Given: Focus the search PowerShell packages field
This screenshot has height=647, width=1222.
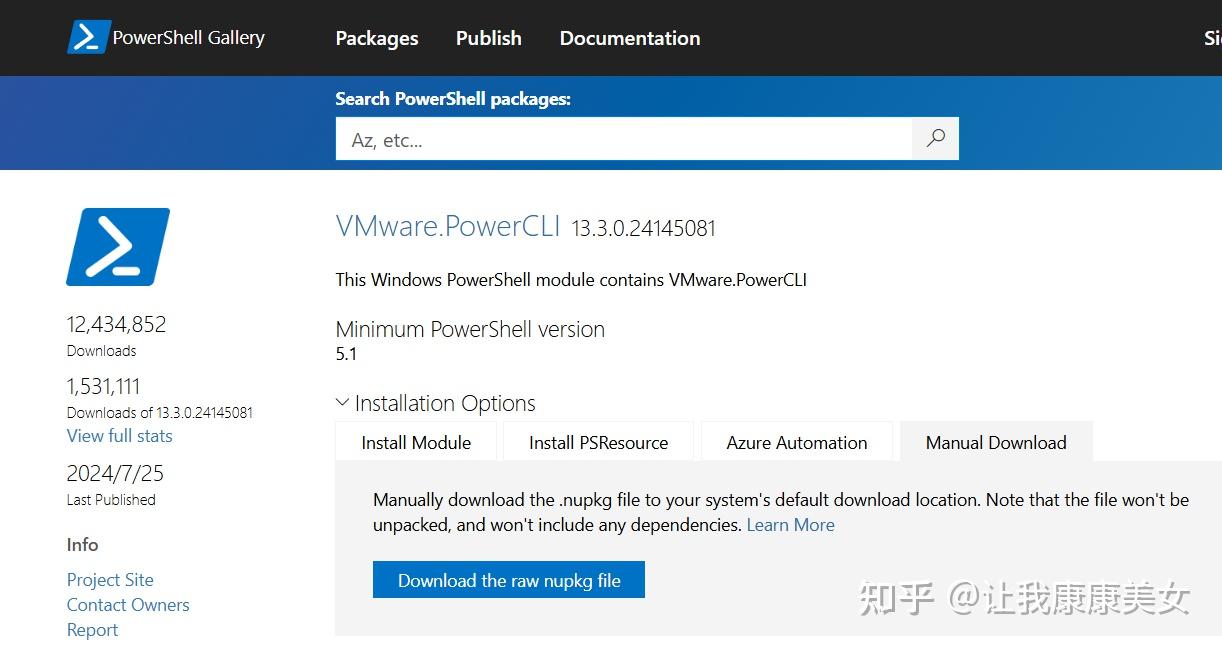Looking at the screenshot, I should coord(623,140).
